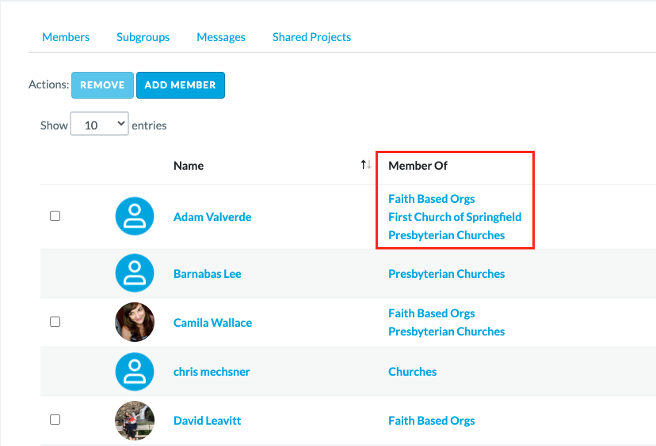Select the Members tab
The height and width of the screenshot is (446, 656).
pyautogui.click(x=66, y=37)
